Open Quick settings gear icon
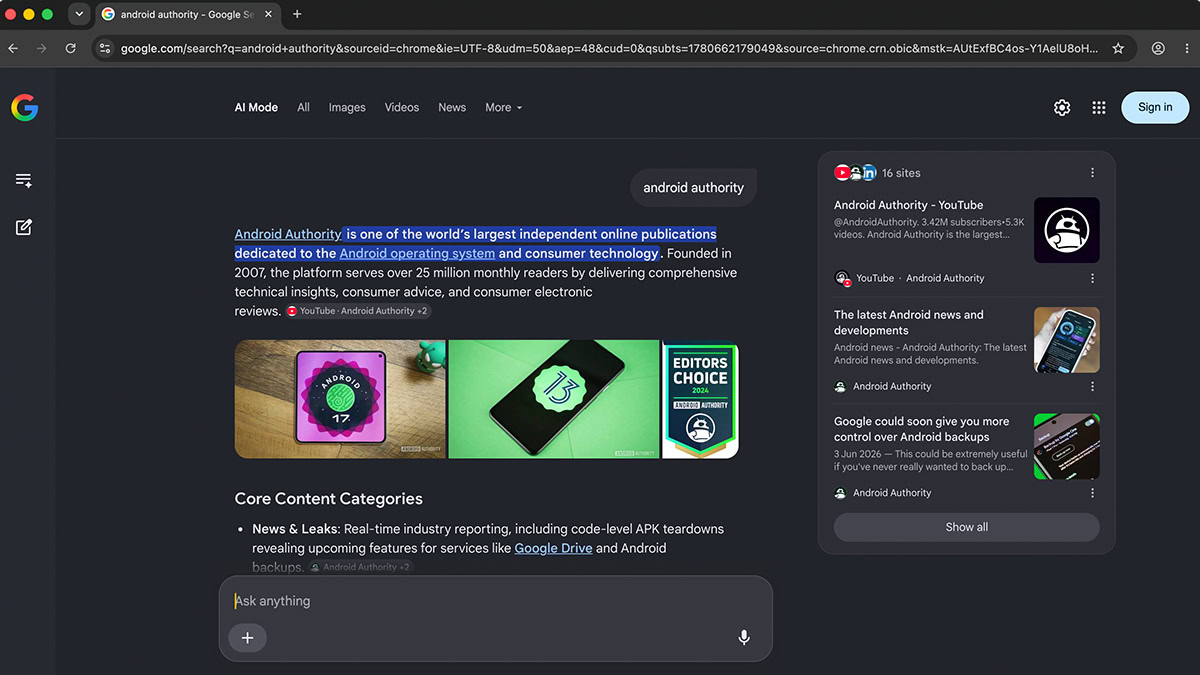Screen dimensions: 1200x675 [1062, 108]
